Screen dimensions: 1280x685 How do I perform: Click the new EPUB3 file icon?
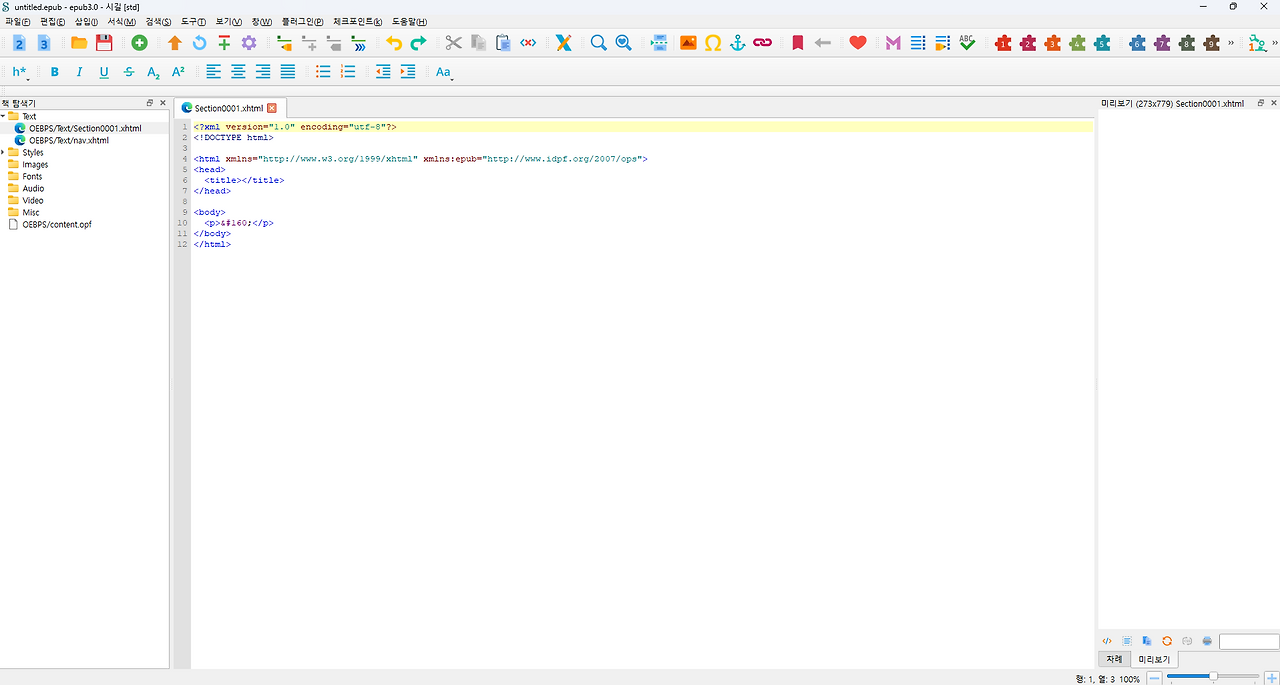pyautogui.click(x=43, y=43)
